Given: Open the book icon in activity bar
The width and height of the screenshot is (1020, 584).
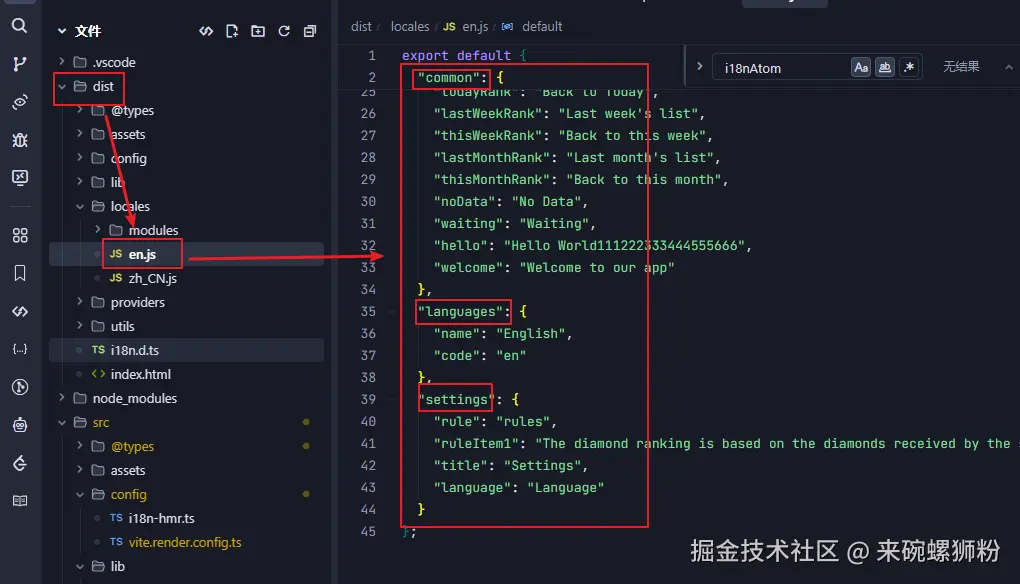Looking at the screenshot, I should point(20,501).
